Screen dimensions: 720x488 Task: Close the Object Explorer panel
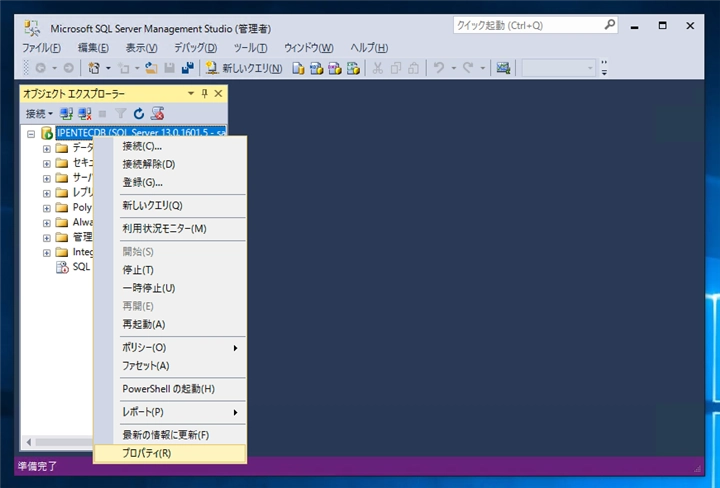pos(219,94)
